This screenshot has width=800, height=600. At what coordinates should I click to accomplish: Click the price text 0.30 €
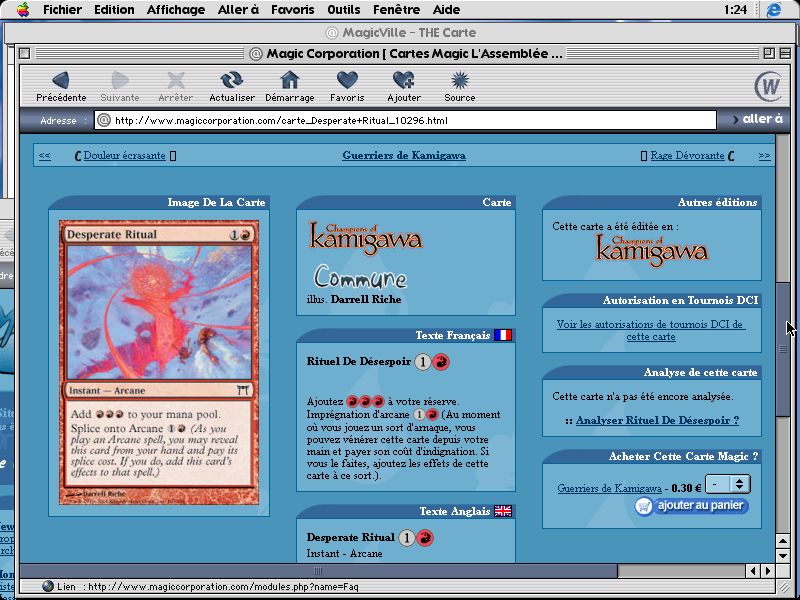tap(686, 488)
